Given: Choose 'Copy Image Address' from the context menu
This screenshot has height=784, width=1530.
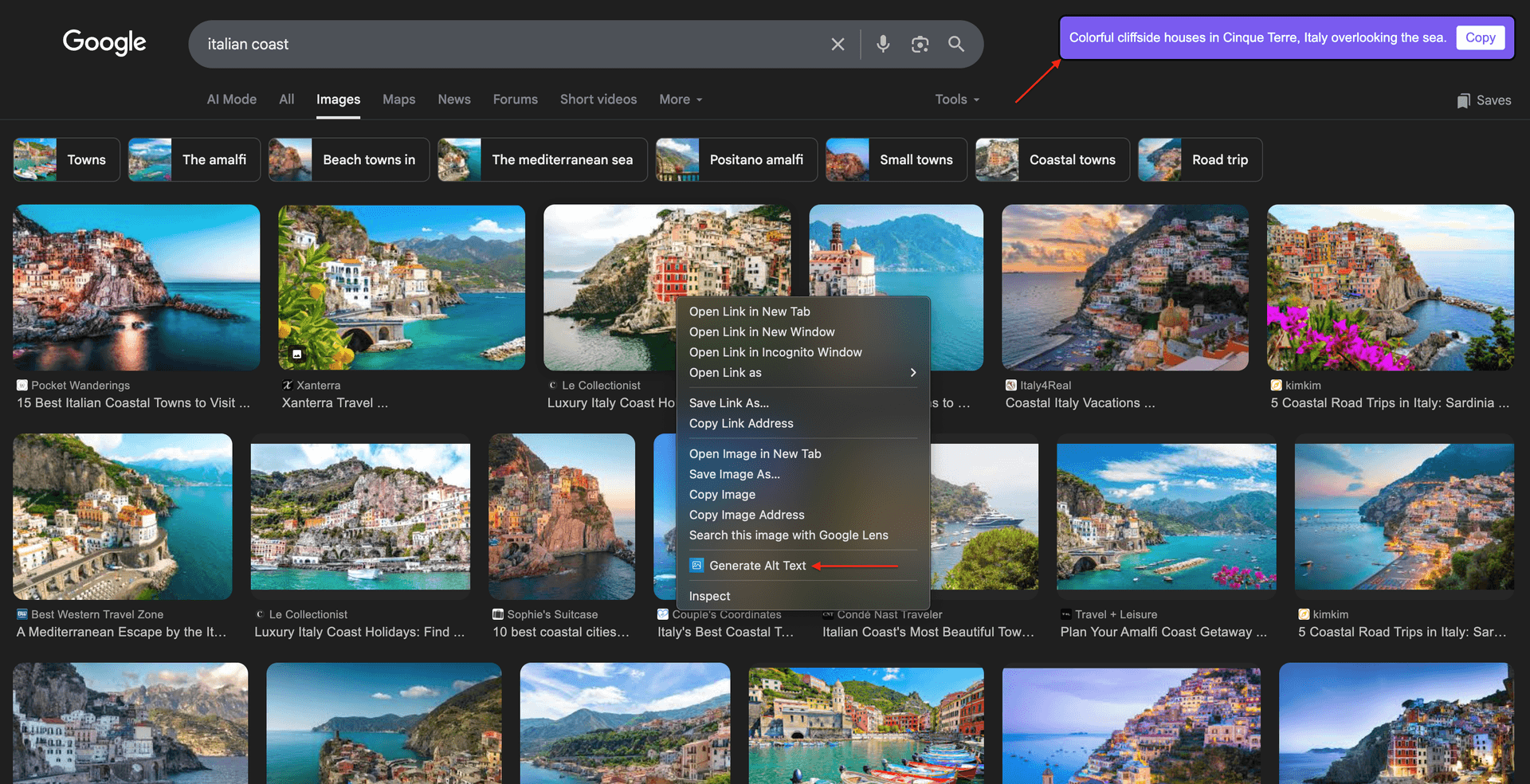Looking at the screenshot, I should 747,515.
